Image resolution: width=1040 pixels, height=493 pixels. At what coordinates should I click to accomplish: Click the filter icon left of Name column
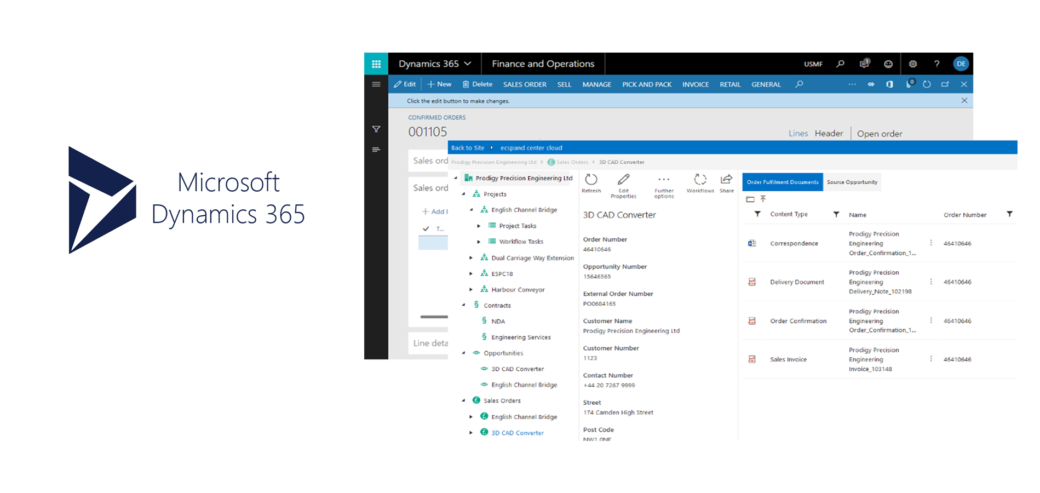[x=836, y=214]
